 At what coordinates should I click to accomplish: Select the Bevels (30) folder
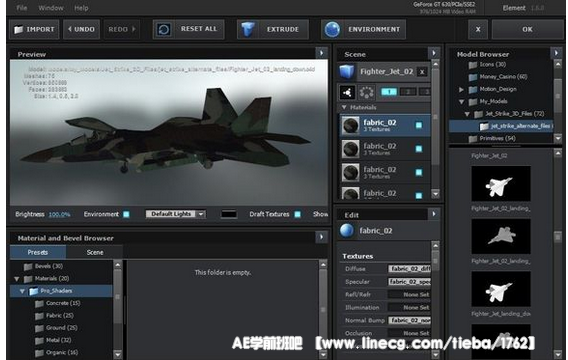[43, 266]
